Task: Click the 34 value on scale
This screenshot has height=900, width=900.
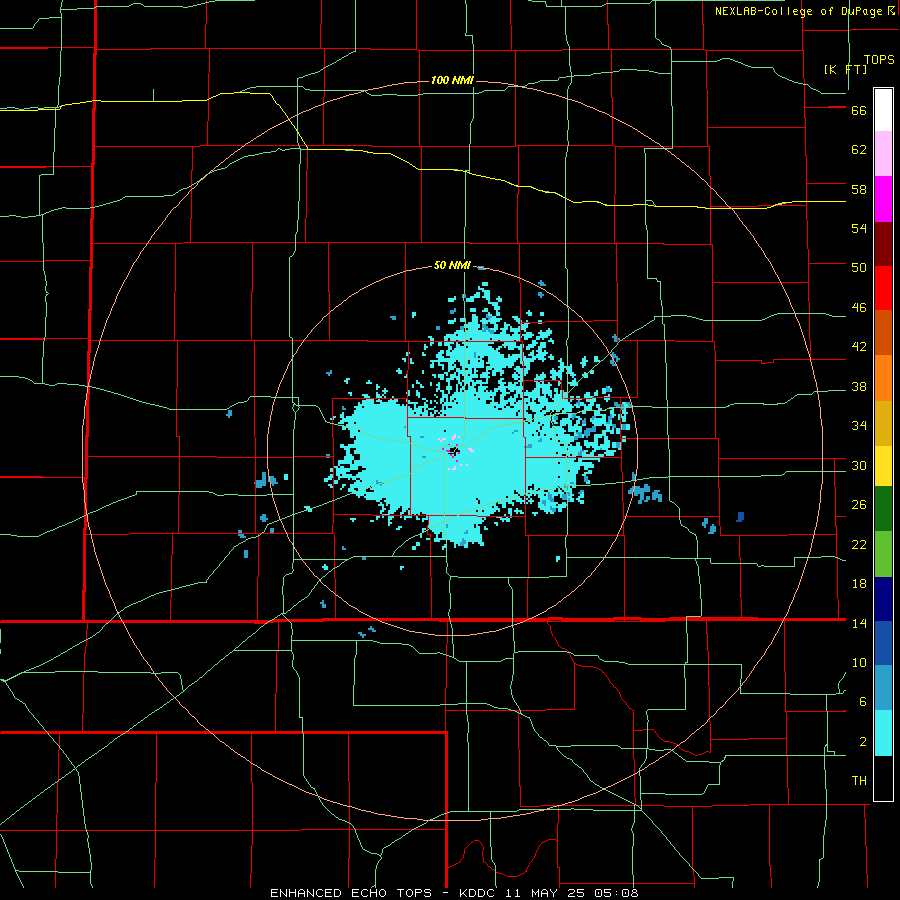Action: (859, 426)
